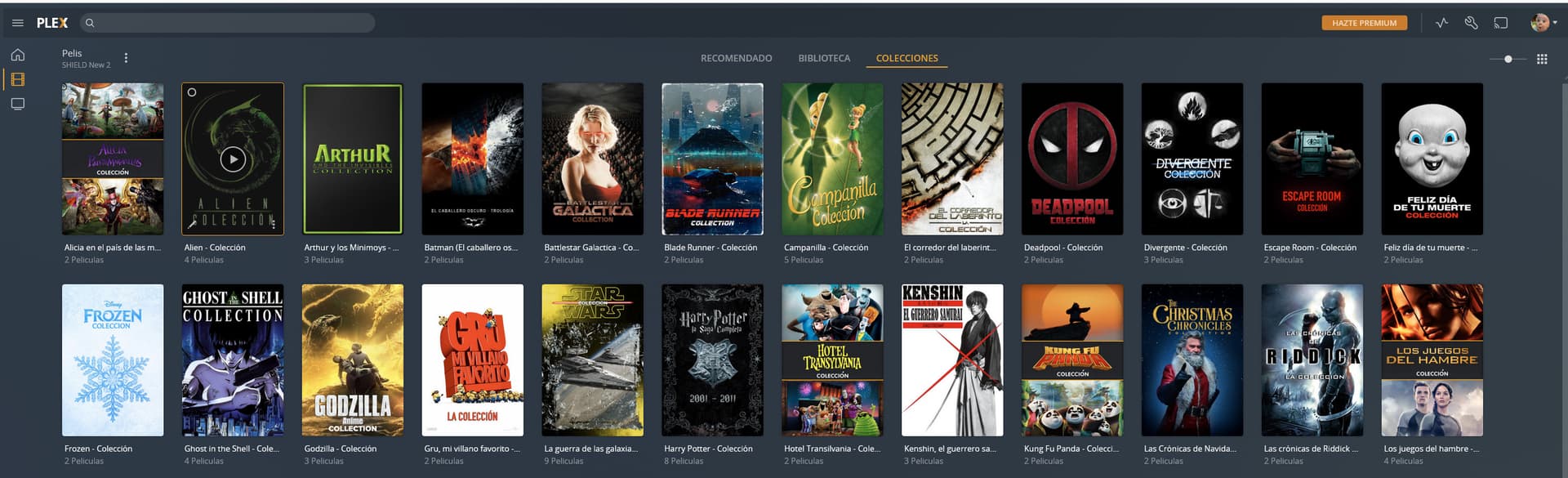Open the Divergente Colección poster
Image resolution: width=1568 pixels, height=478 pixels.
click(1192, 159)
